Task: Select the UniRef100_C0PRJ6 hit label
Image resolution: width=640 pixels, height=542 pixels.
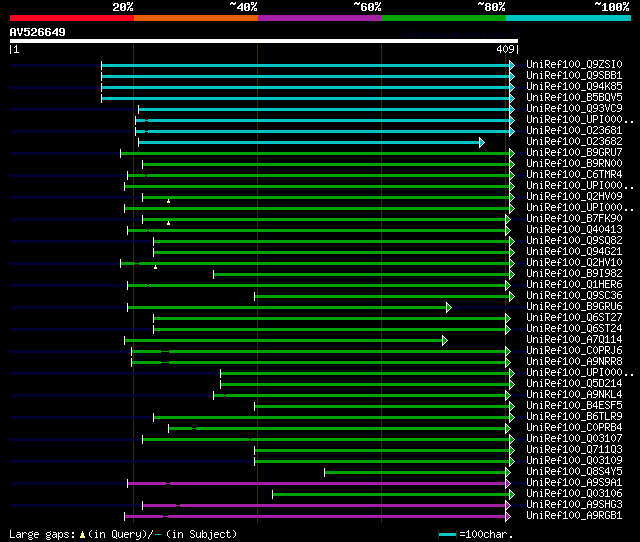Action: pyautogui.click(x=574, y=351)
